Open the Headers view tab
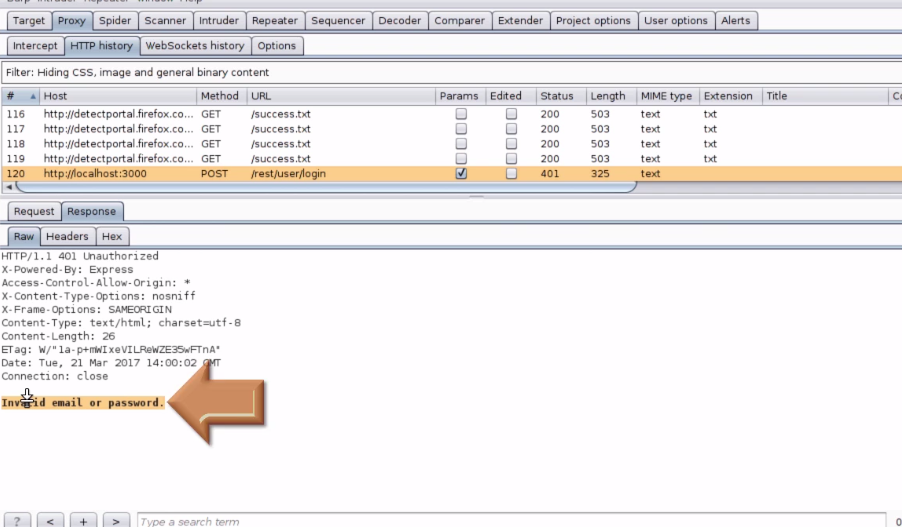Screen dimensions: 902x527 tap(67, 236)
